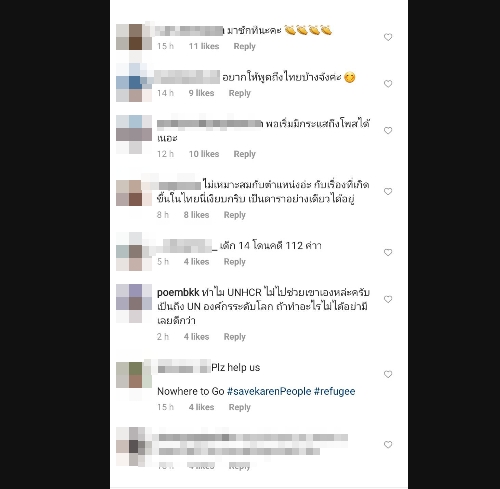Reply to poembkk's comment
500x489 pixels.
234,337
